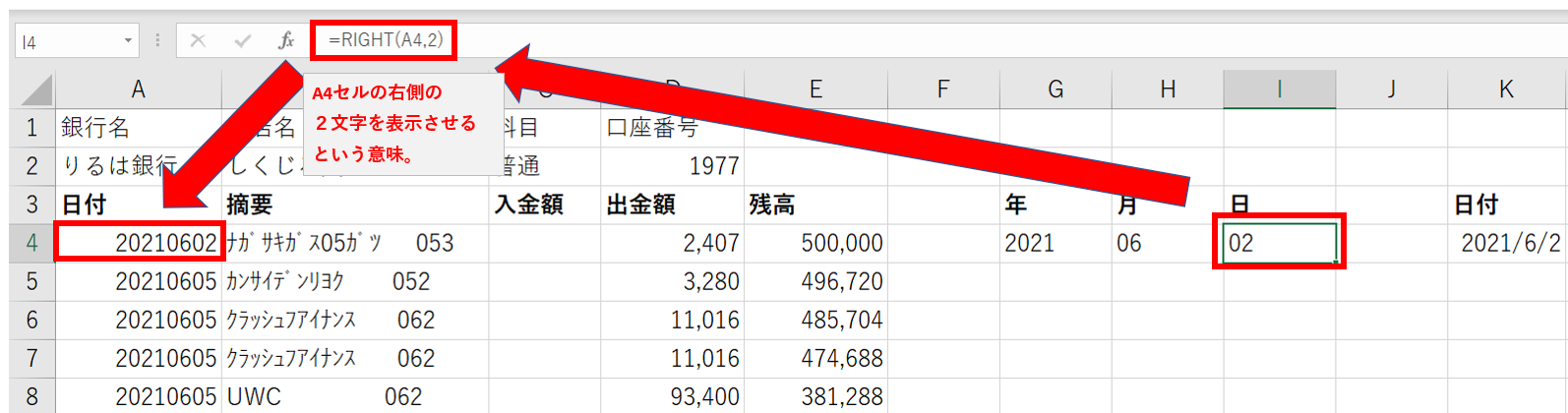
Task: Select column A by its header
Action: (138, 89)
